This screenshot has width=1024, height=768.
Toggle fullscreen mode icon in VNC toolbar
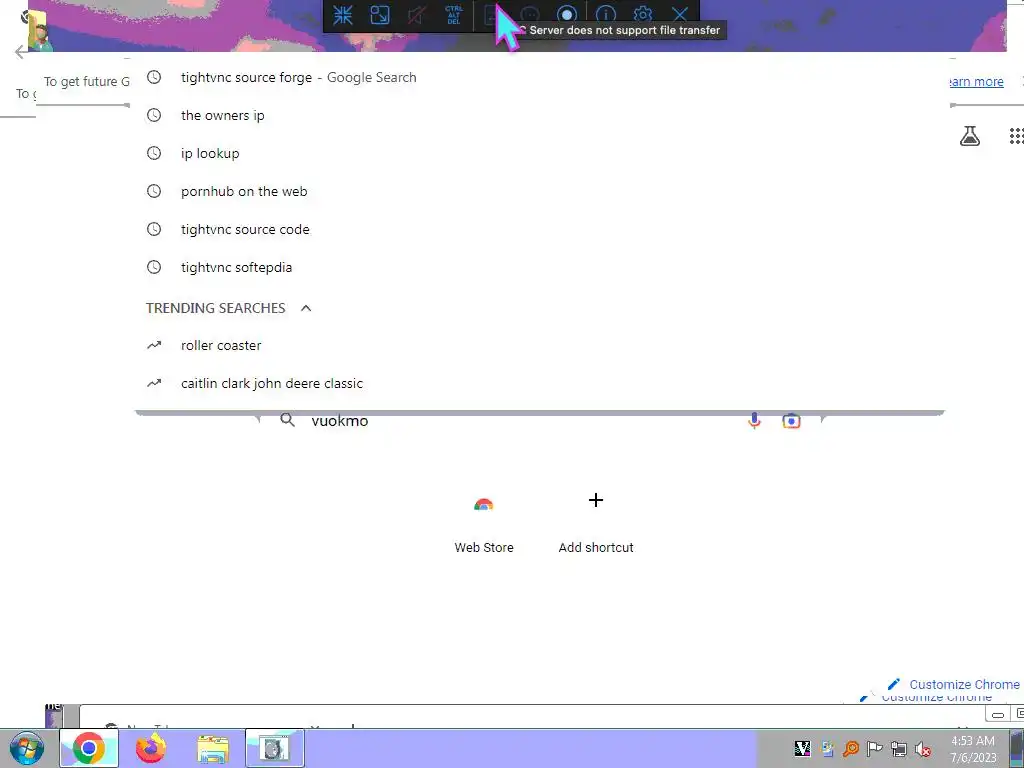coord(379,15)
